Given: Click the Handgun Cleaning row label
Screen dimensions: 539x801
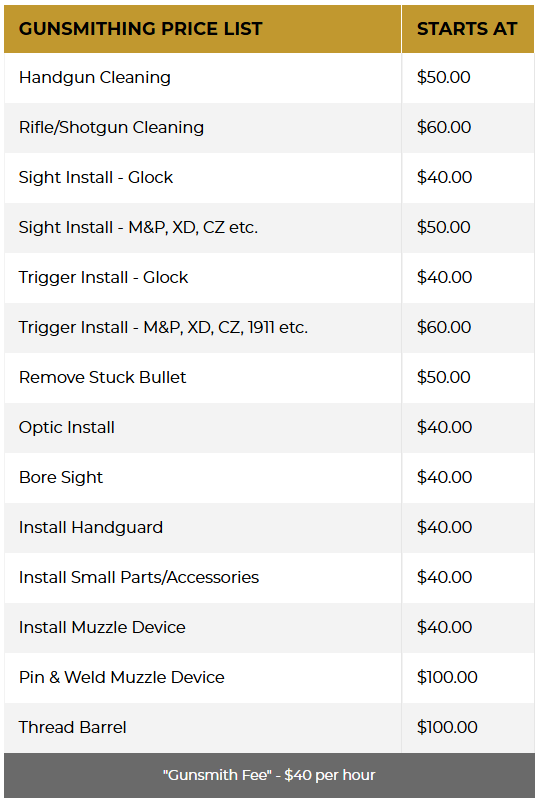Looking at the screenshot, I should pos(95,78).
